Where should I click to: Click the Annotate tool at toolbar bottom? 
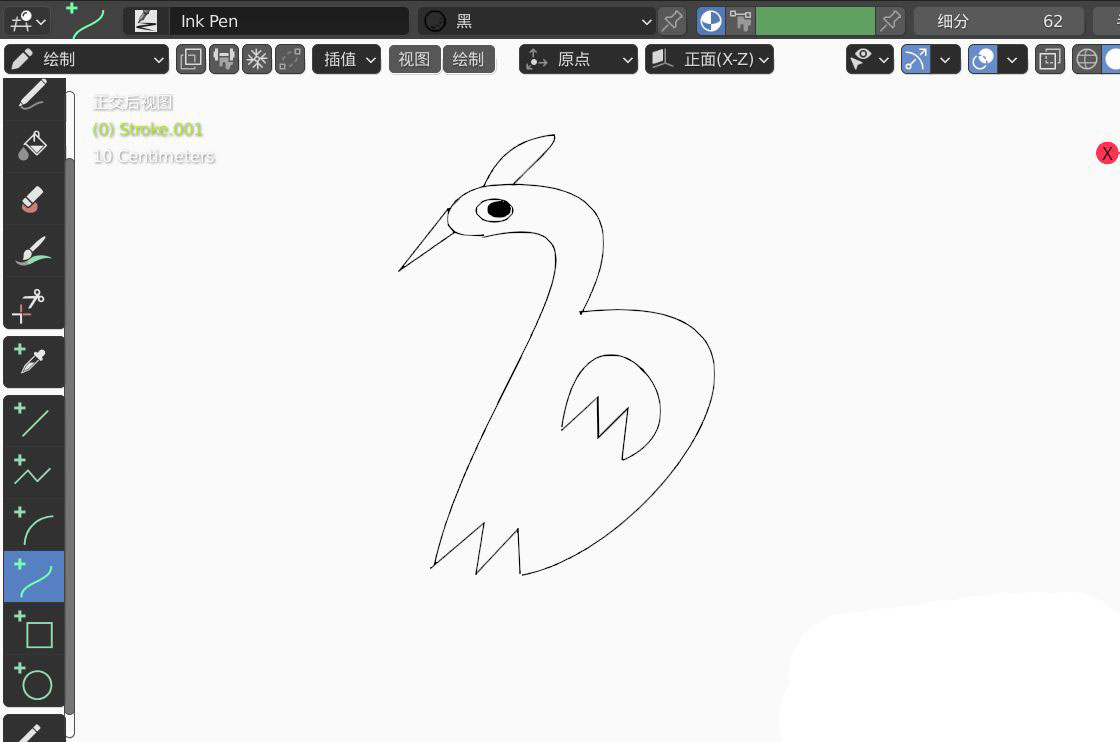[34, 728]
